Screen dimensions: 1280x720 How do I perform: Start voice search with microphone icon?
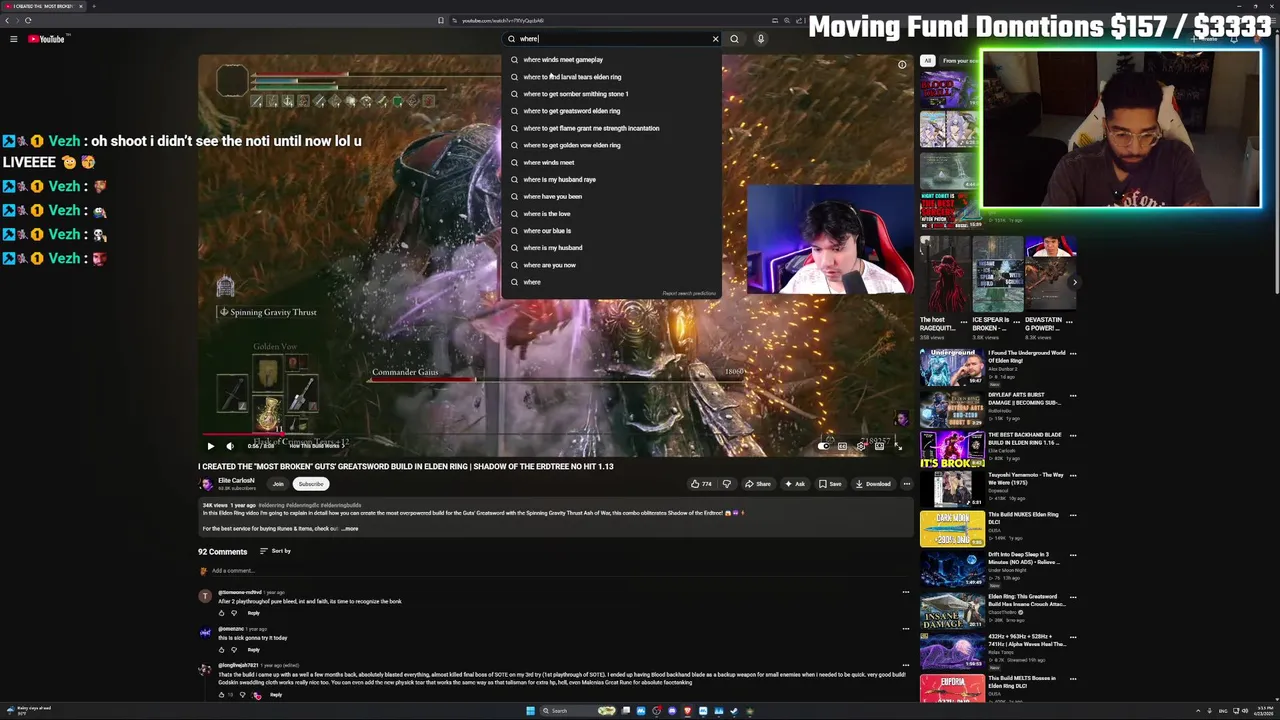[x=760, y=39]
